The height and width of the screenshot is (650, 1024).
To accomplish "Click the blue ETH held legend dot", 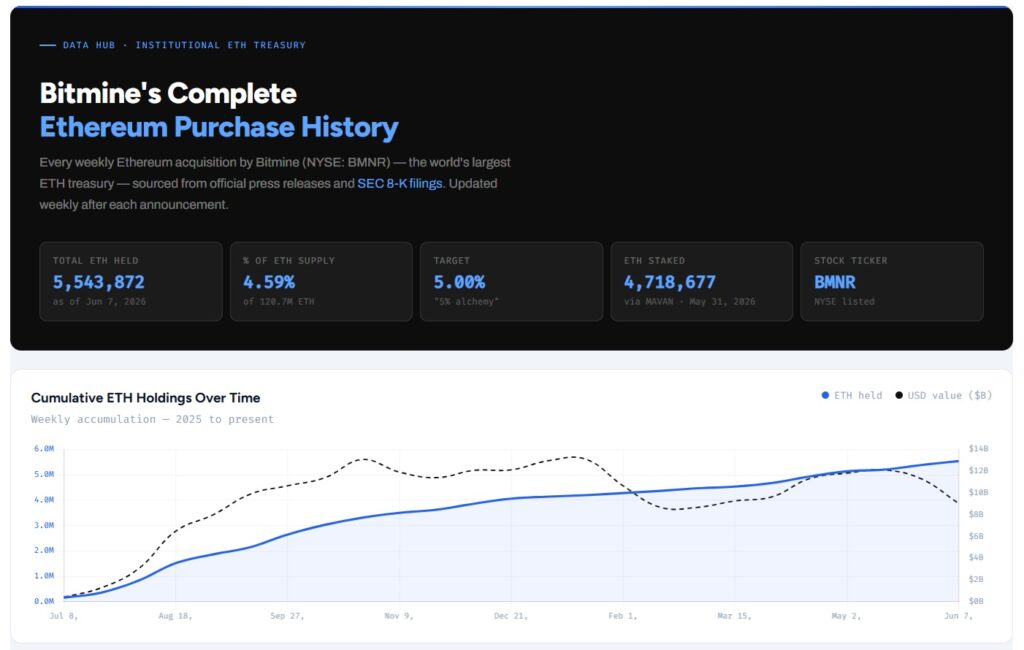I will pyautogui.click(x=825, y=395).
